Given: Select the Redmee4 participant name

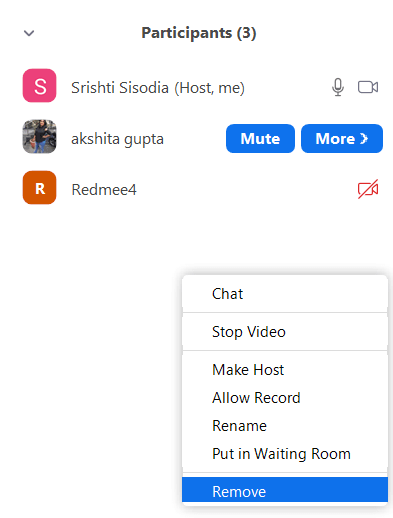Looking at the screenshot, I should 104,190.
